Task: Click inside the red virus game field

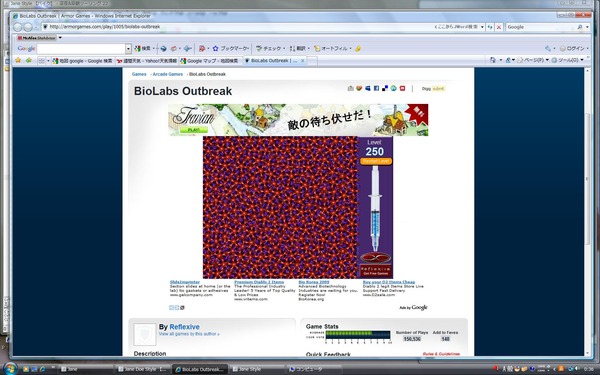Action: coord(280,207)
